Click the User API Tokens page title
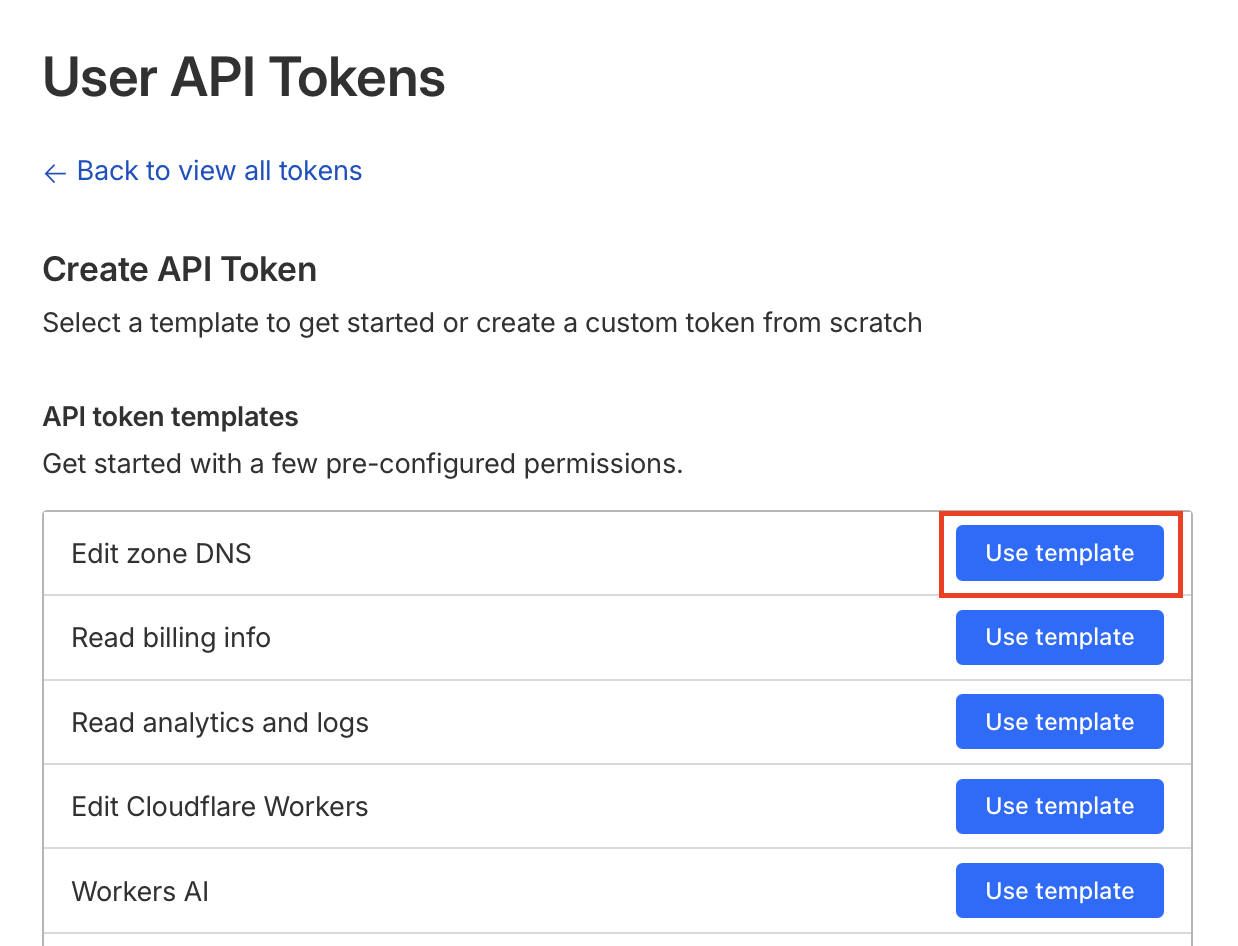 (244, 78)
